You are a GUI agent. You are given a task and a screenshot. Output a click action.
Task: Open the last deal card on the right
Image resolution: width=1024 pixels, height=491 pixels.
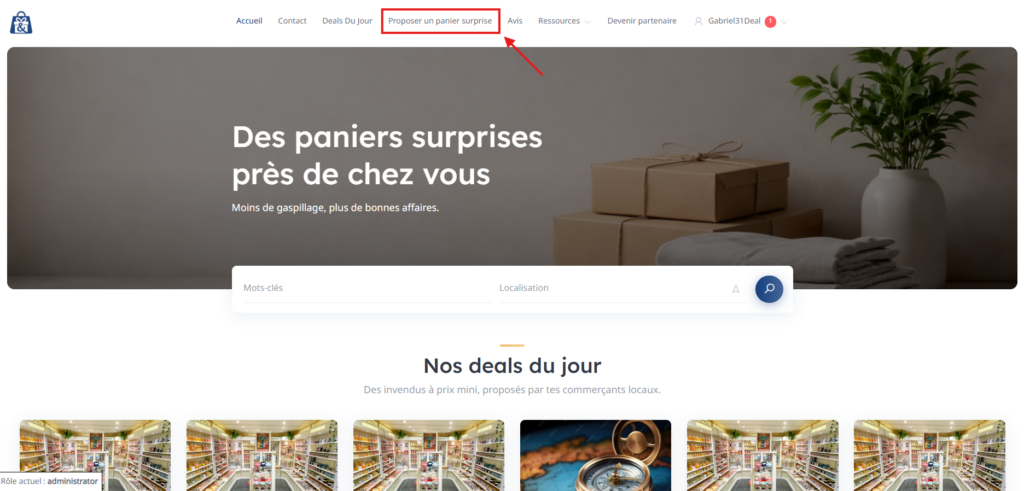tap(929, 455)
